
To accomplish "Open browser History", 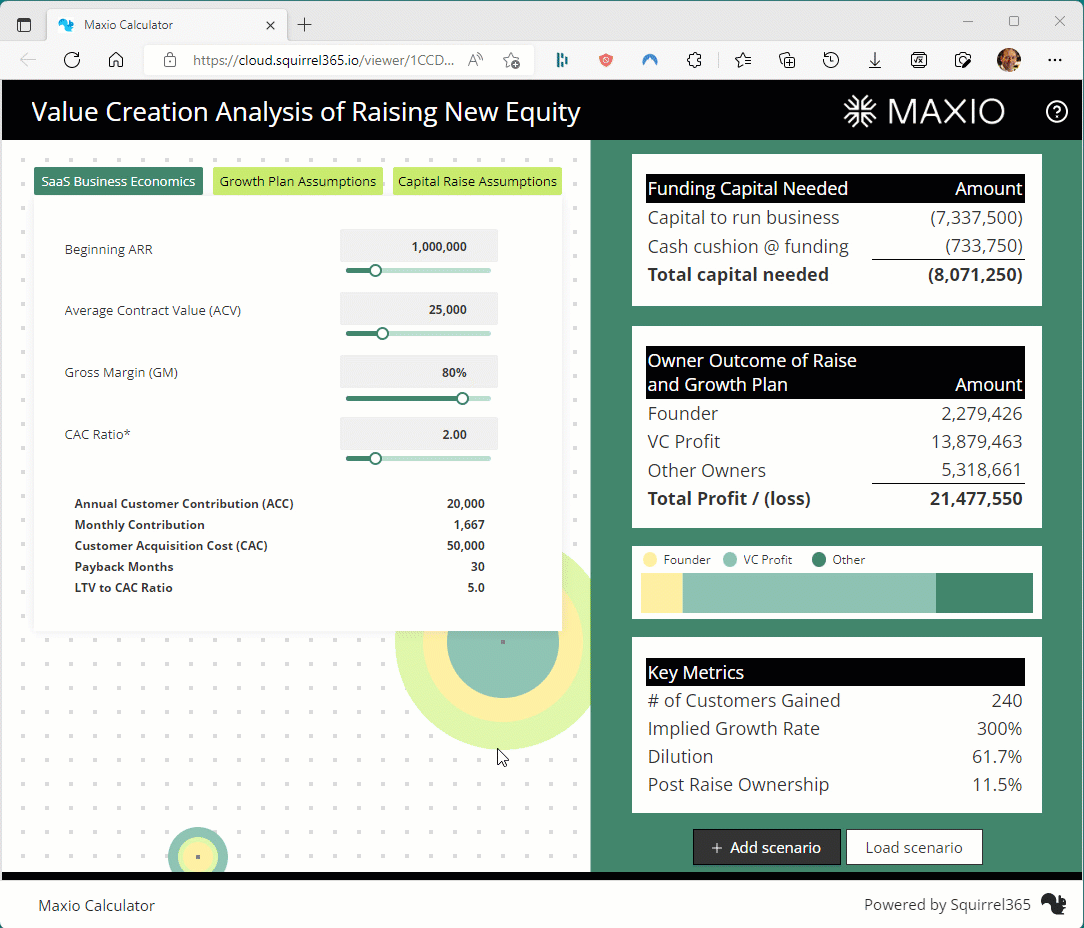I will point(830,60).
